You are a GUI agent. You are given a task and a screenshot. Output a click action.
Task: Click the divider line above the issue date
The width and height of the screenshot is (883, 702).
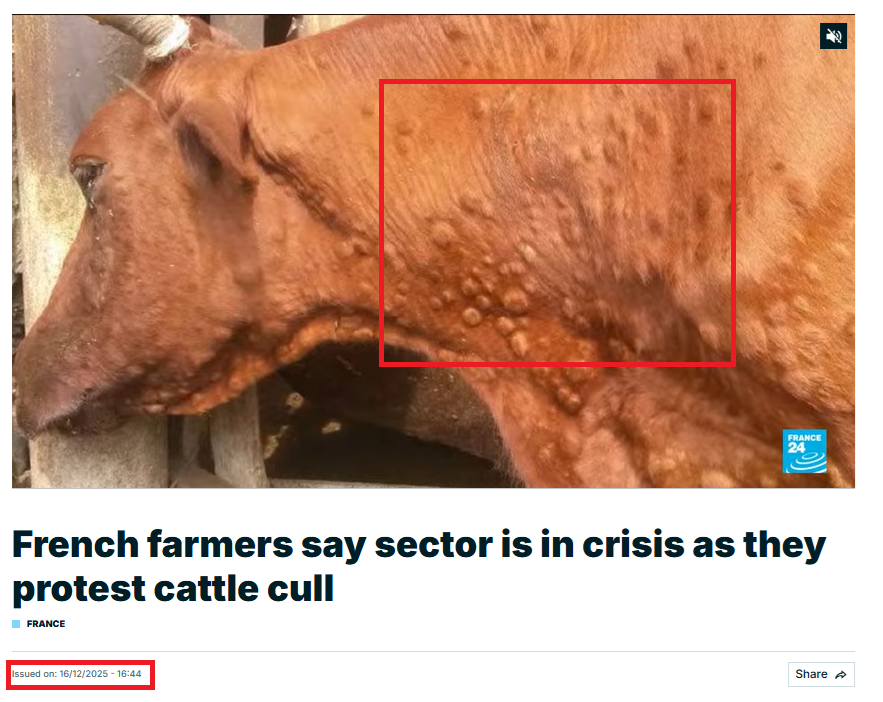433,652
